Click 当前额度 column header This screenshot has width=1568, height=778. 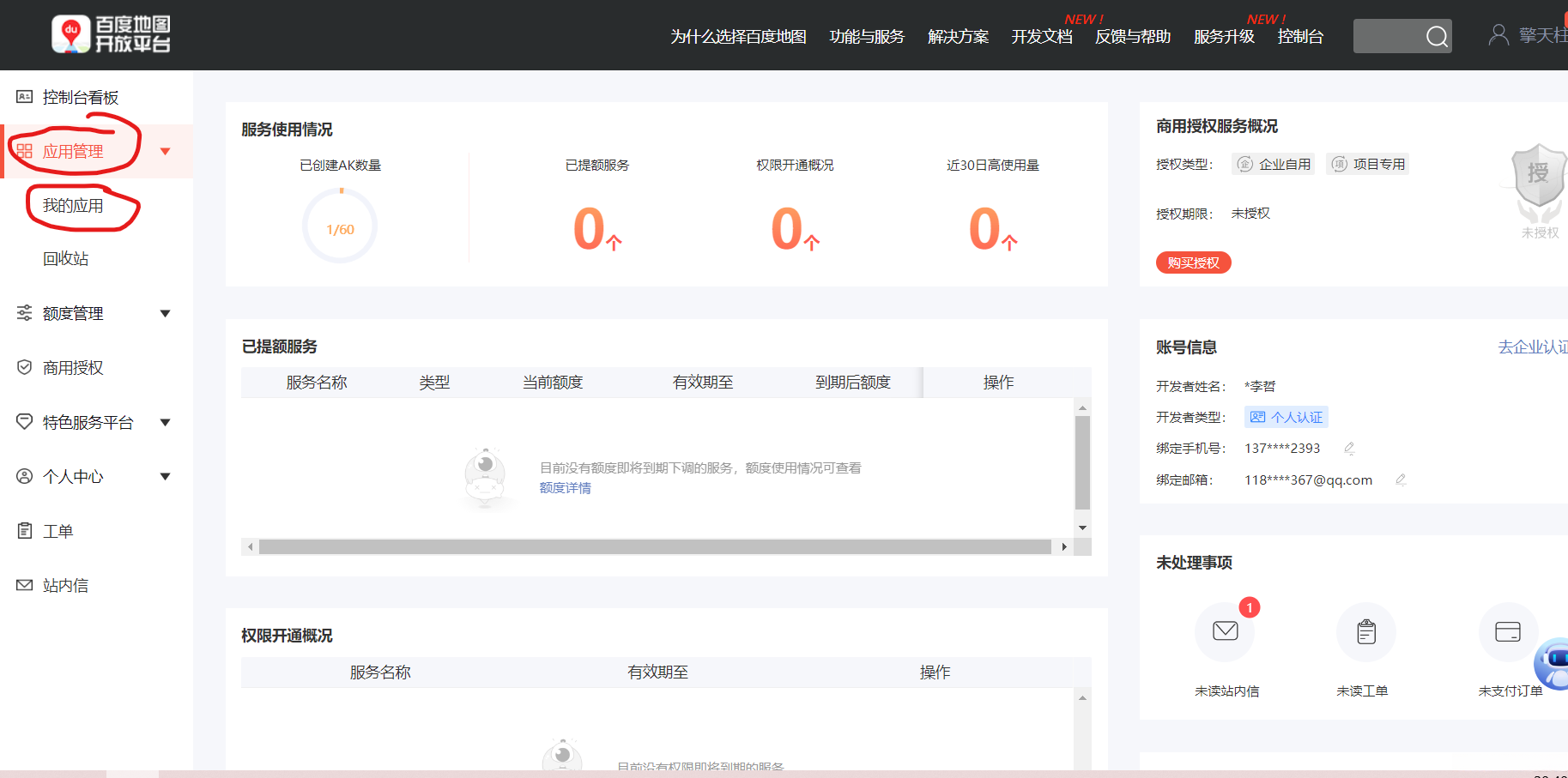553,383
